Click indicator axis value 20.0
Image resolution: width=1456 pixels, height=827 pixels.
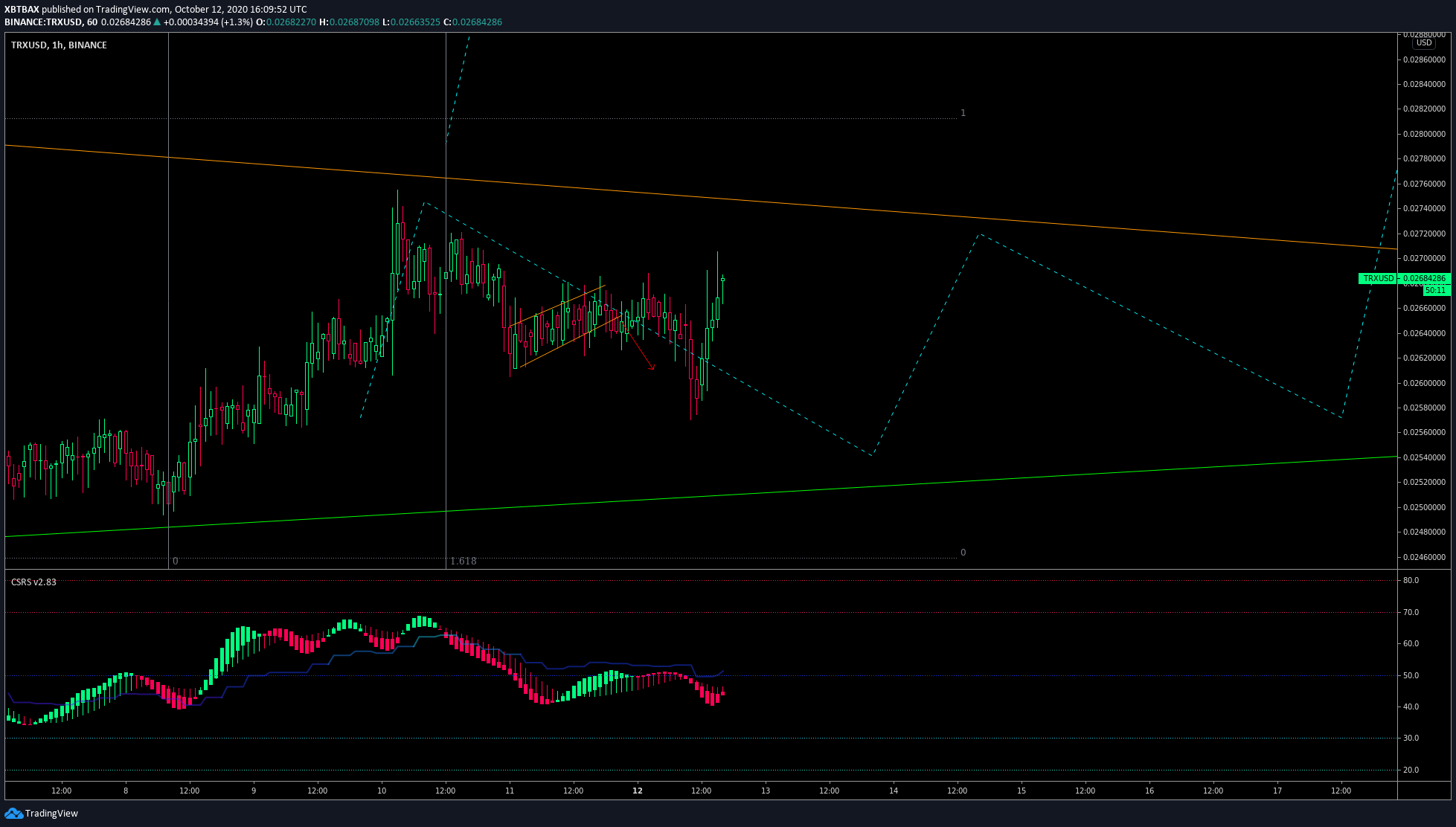pyautogui.click(x=1411, y=770)
